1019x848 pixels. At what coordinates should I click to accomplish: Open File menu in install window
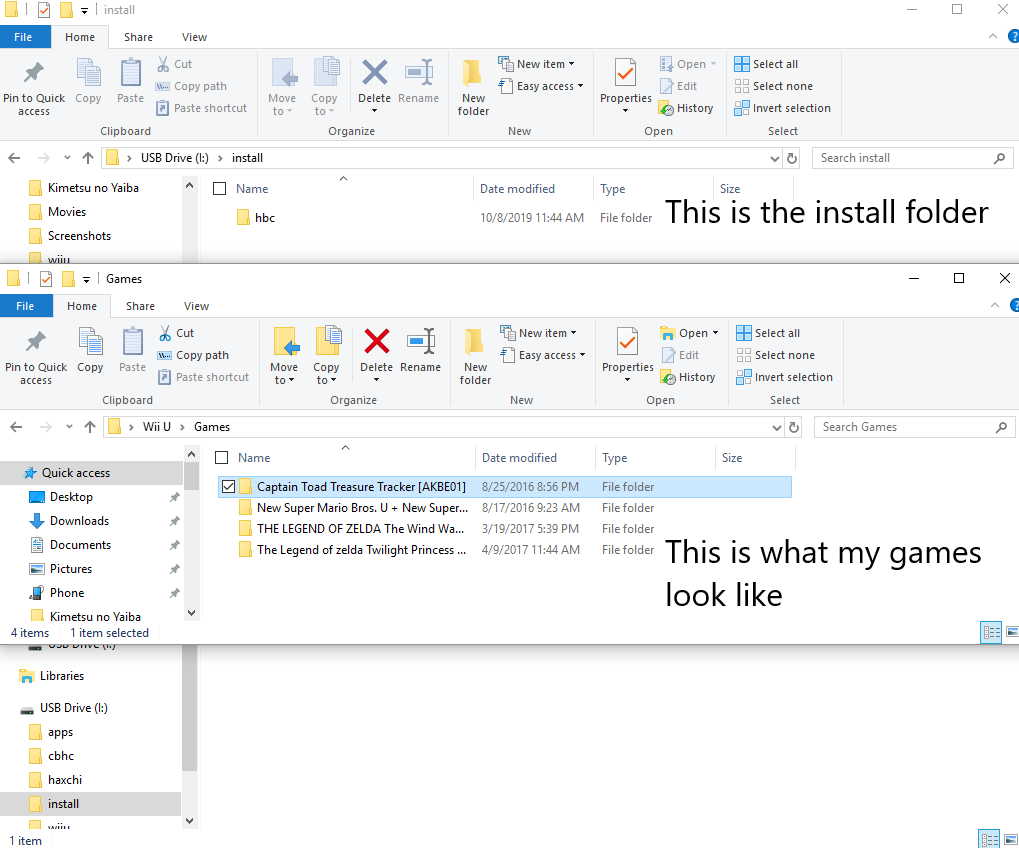[23, 37]
